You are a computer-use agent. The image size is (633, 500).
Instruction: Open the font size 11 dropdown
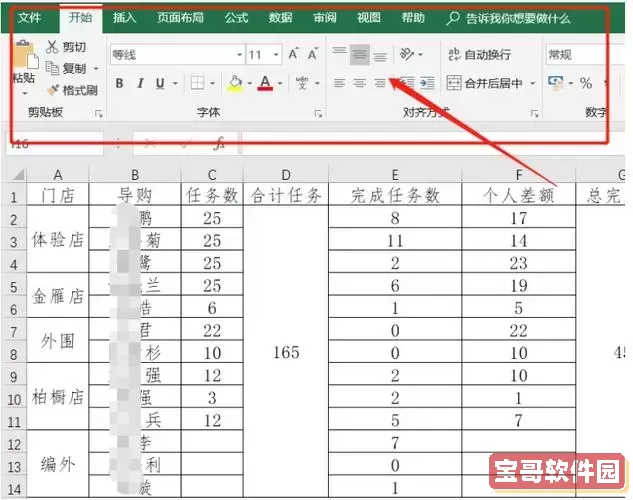point(276,54)
